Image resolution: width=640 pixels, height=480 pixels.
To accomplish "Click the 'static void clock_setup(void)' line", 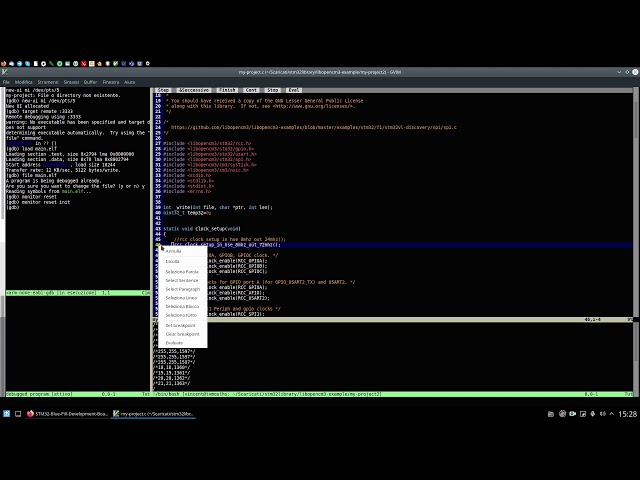I will [x=202, y=229].
